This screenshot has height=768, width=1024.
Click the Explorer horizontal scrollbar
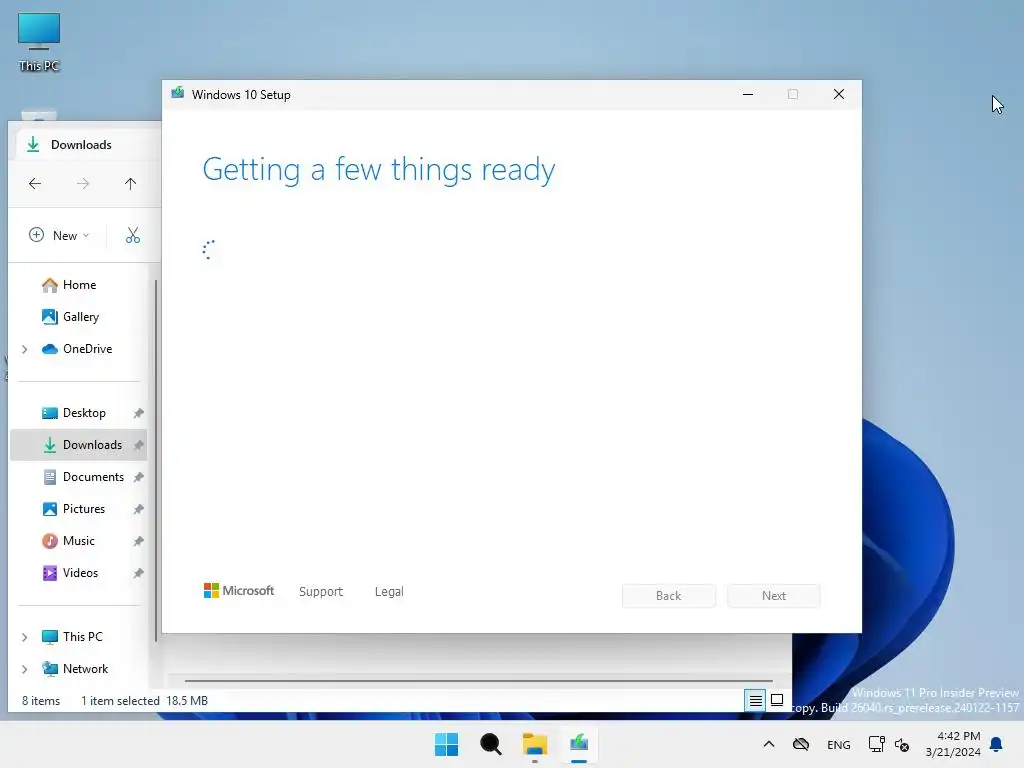click(x=479, y=680)
